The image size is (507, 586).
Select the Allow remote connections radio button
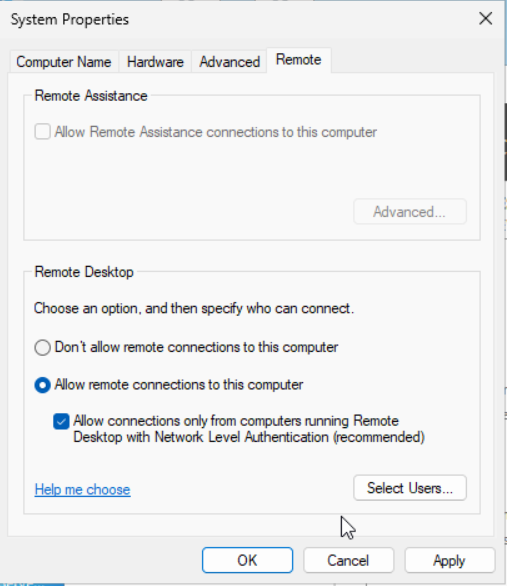coord(43,385)
